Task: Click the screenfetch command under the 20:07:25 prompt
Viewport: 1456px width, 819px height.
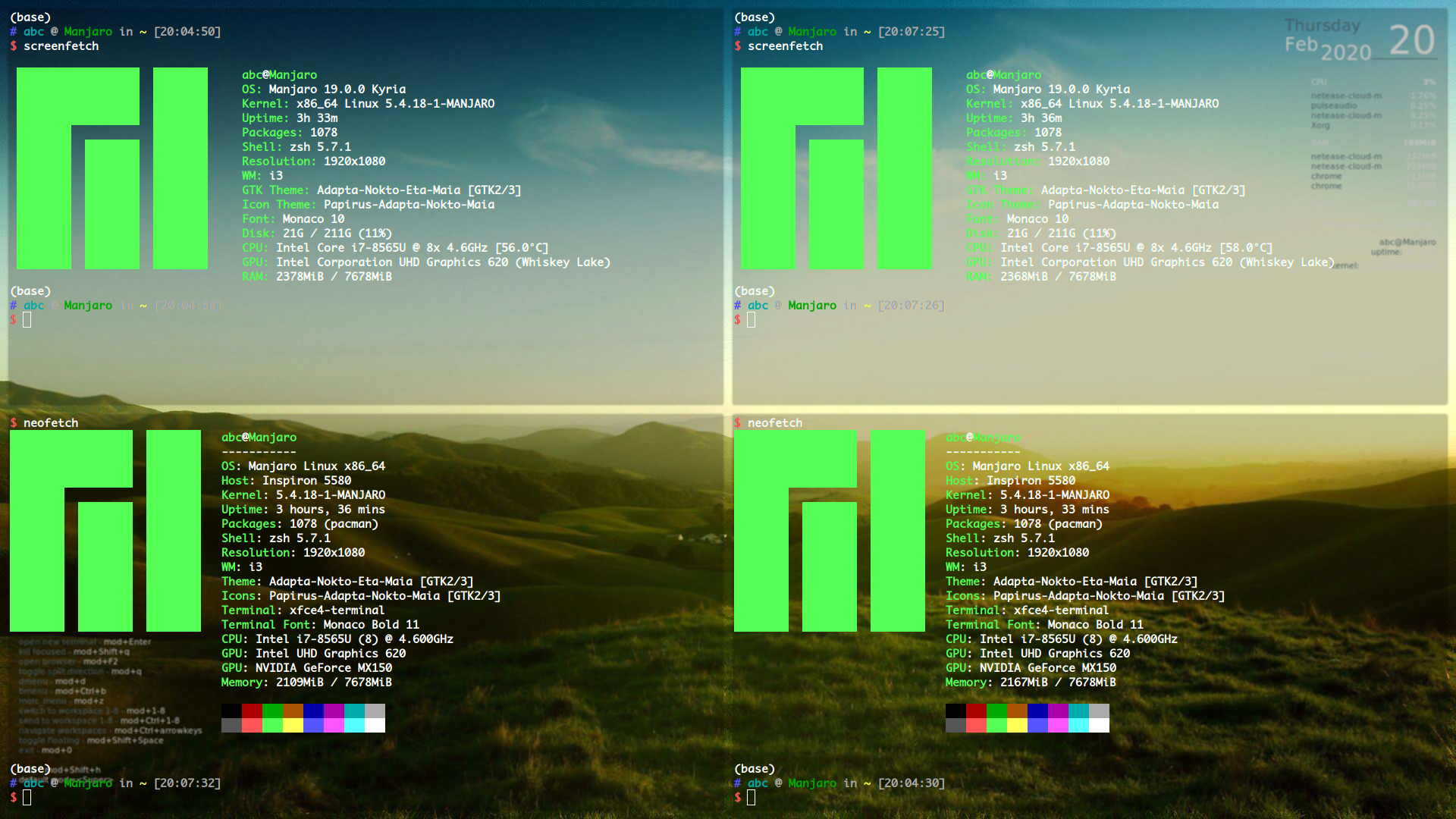Action: pyautogui.click(x=785, y=46)
